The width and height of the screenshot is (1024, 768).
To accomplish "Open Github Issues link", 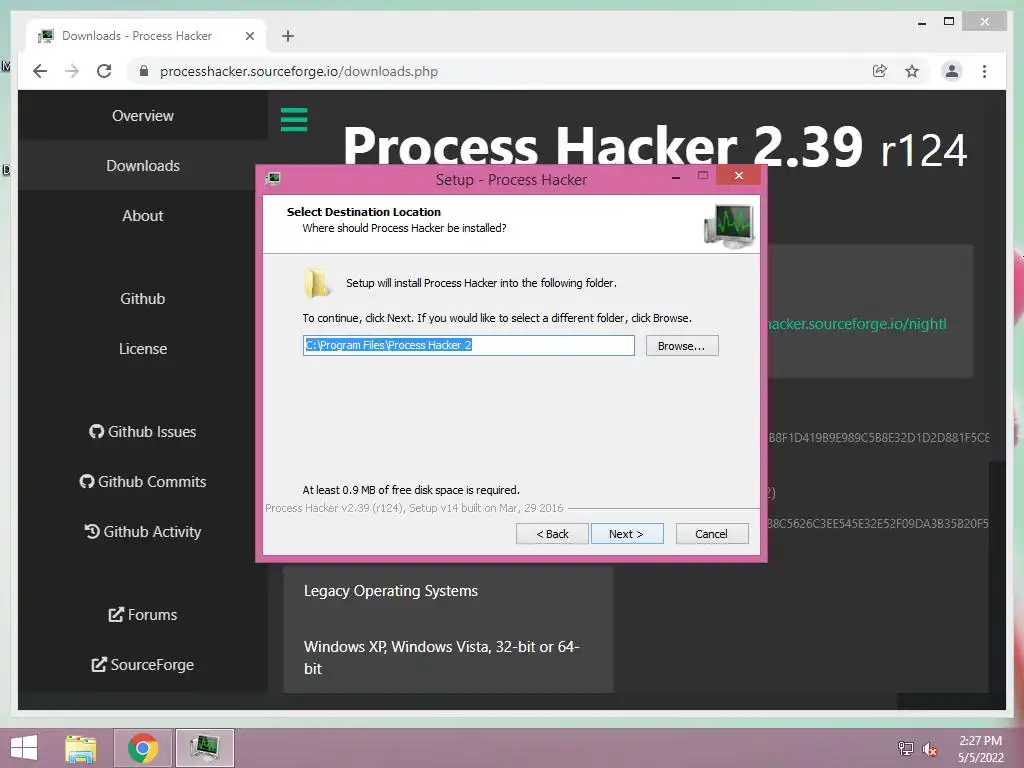I will coord(143,432).
